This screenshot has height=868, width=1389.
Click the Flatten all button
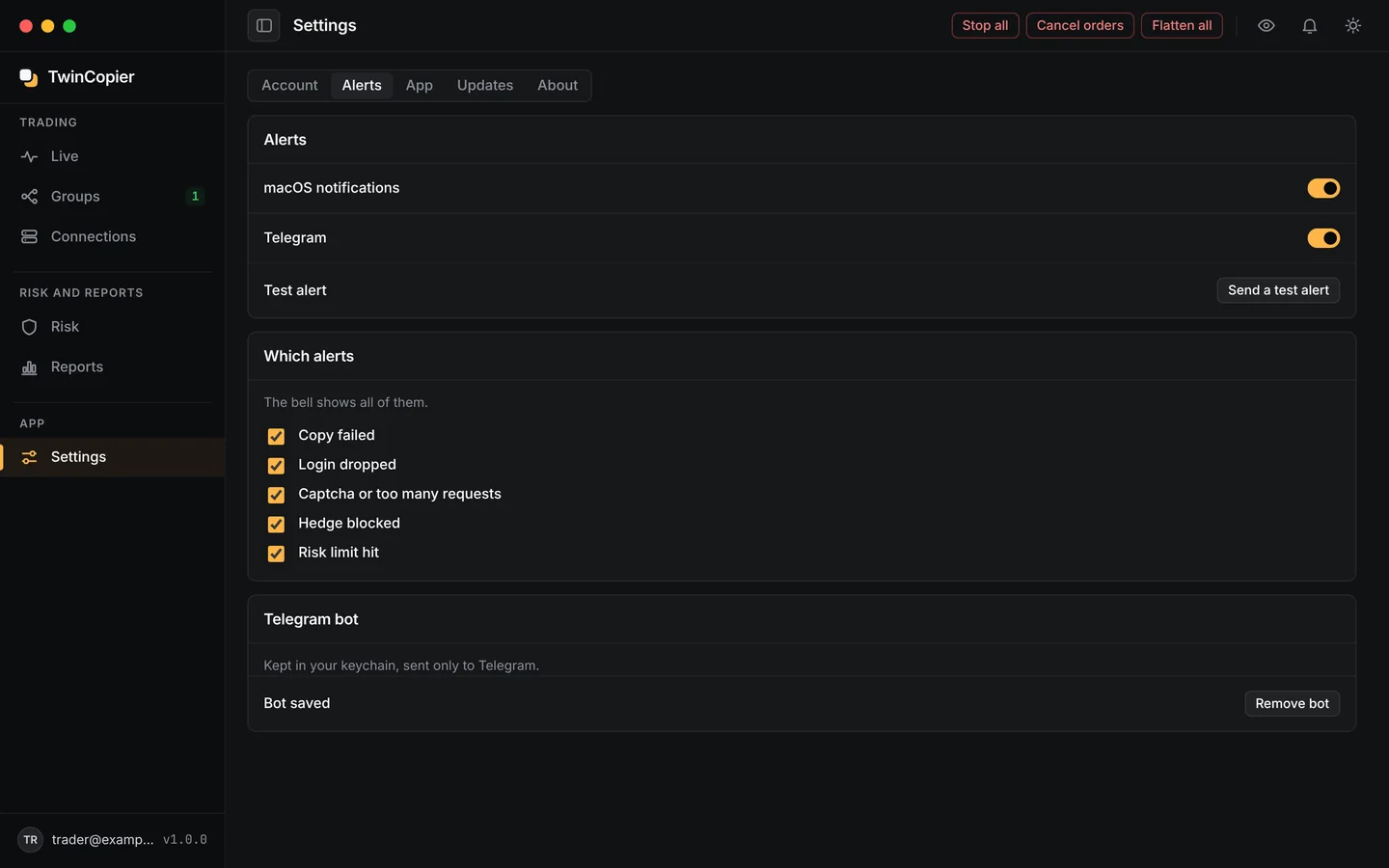1182,26
